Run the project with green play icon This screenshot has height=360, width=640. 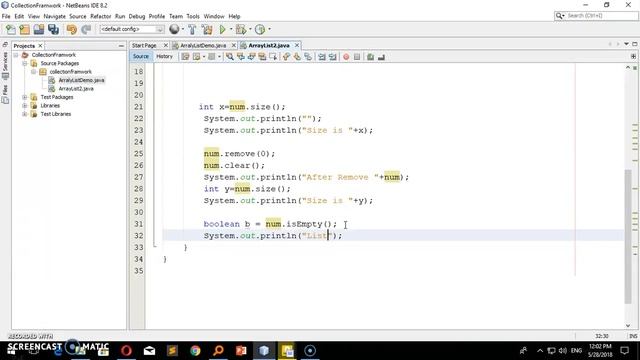point(222,29)
